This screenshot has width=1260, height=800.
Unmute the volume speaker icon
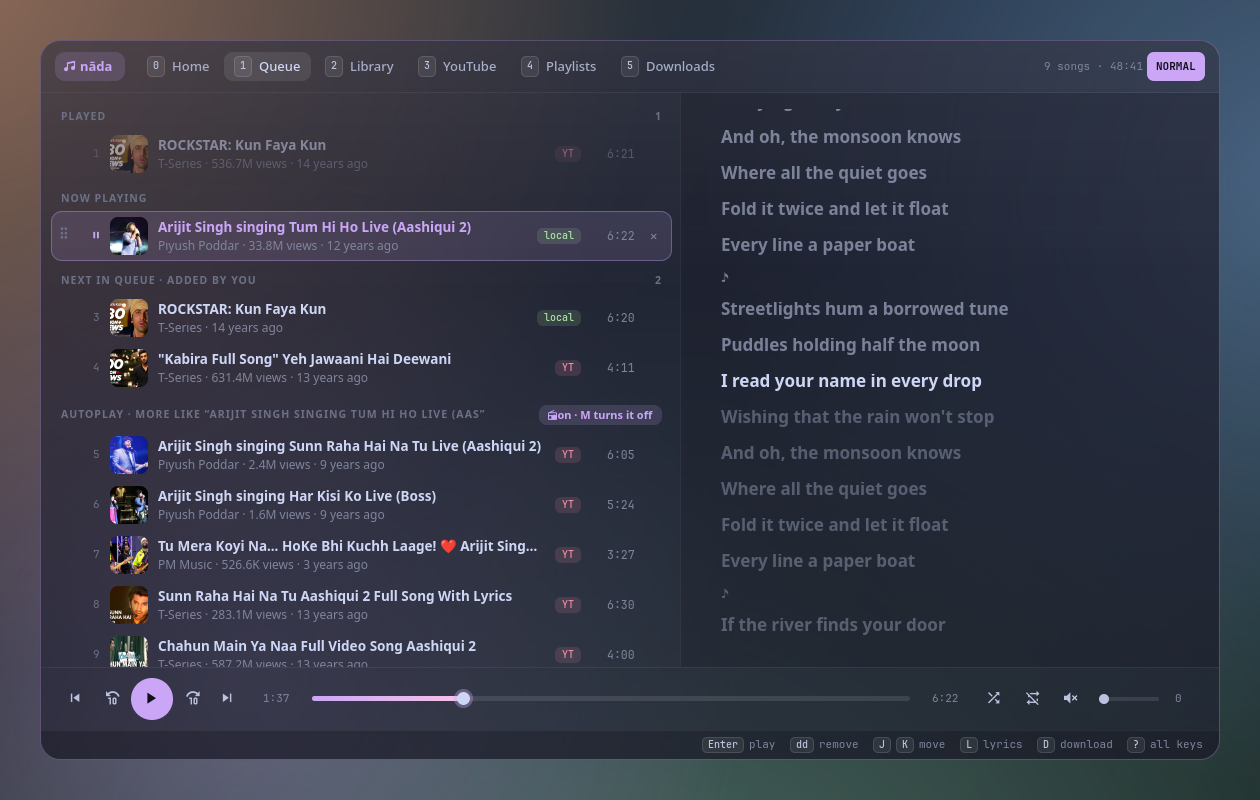click(1070, 698)
